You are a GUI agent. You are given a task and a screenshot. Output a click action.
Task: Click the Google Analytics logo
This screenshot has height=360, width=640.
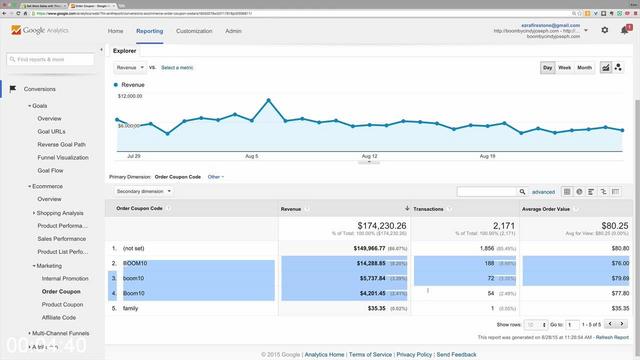(40, 30)
